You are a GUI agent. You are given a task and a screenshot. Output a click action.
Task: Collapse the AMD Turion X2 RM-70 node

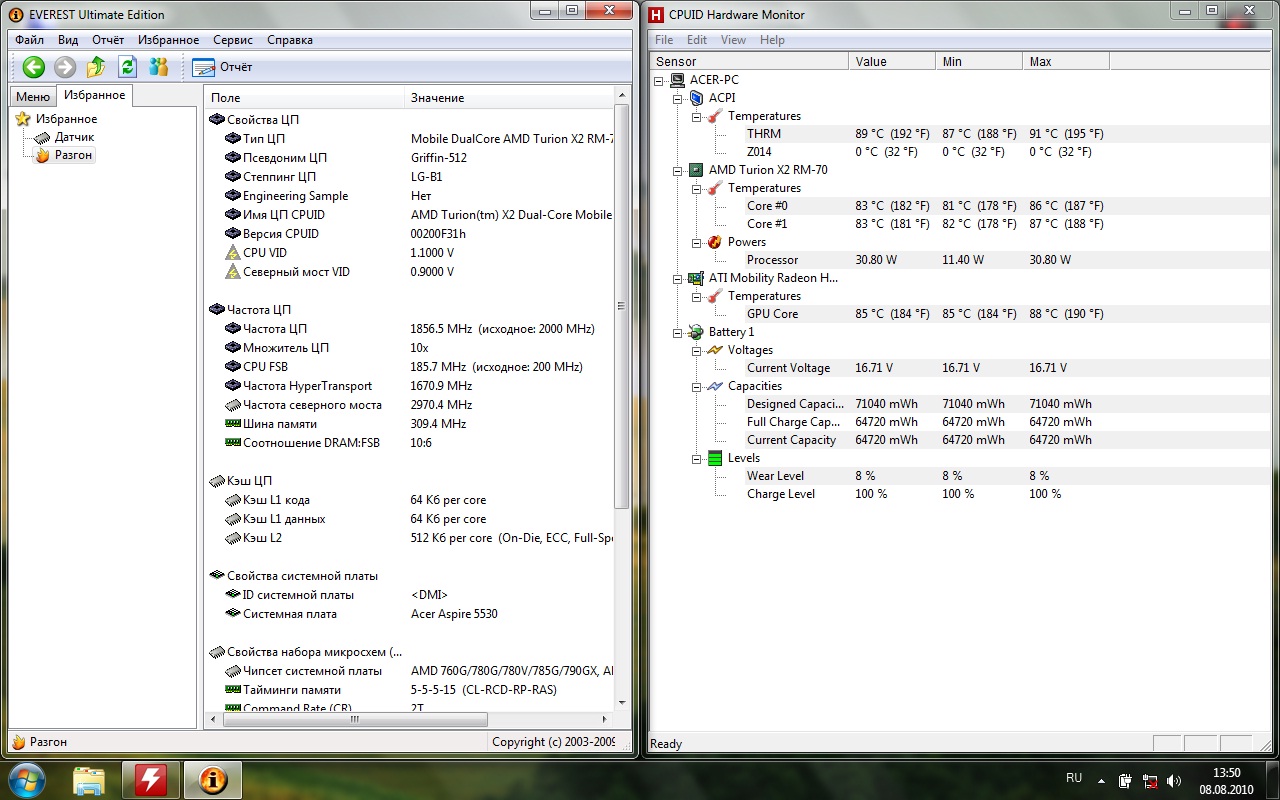pyautogui.click(x=678, y=170)
